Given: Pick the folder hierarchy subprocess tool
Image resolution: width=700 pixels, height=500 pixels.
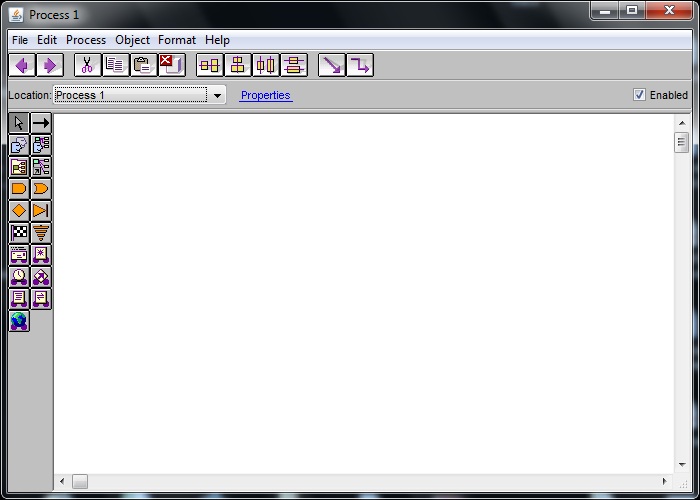Looking at the screenshot, I should tap(19, 167).
